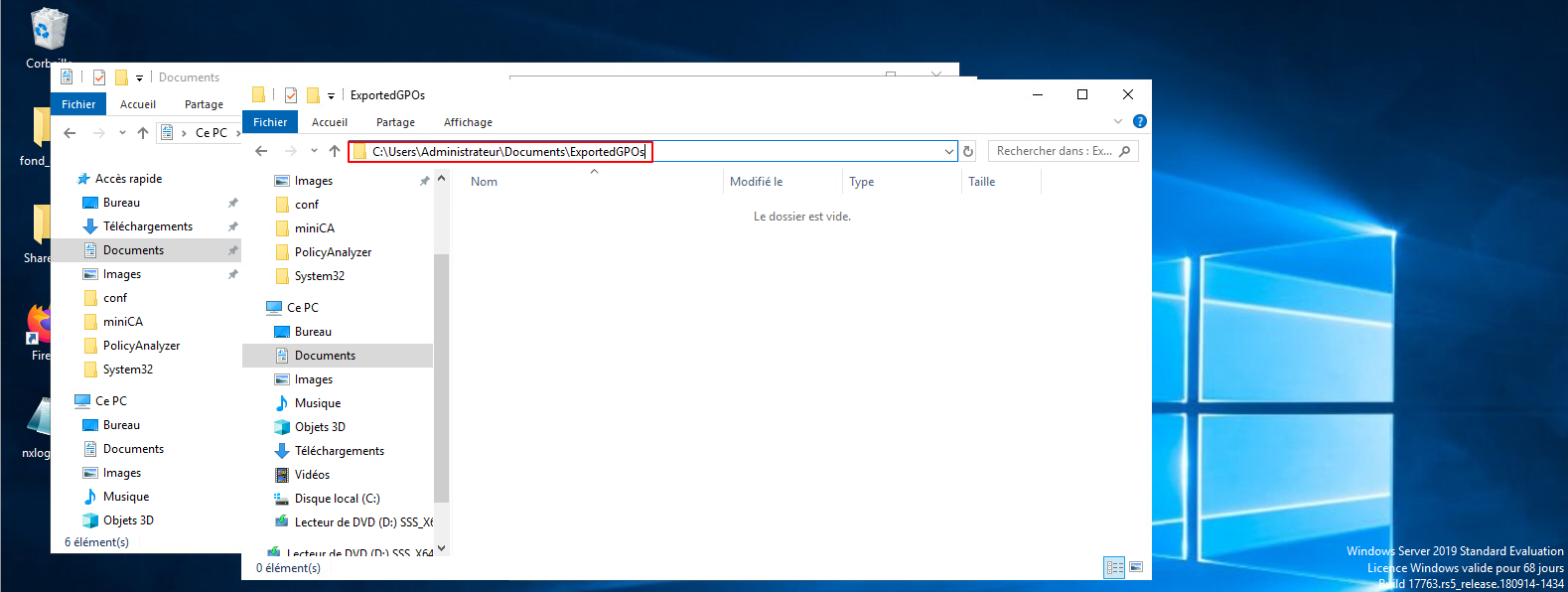Open the Fichier menu tab
1568x592 pixels.
270,122
